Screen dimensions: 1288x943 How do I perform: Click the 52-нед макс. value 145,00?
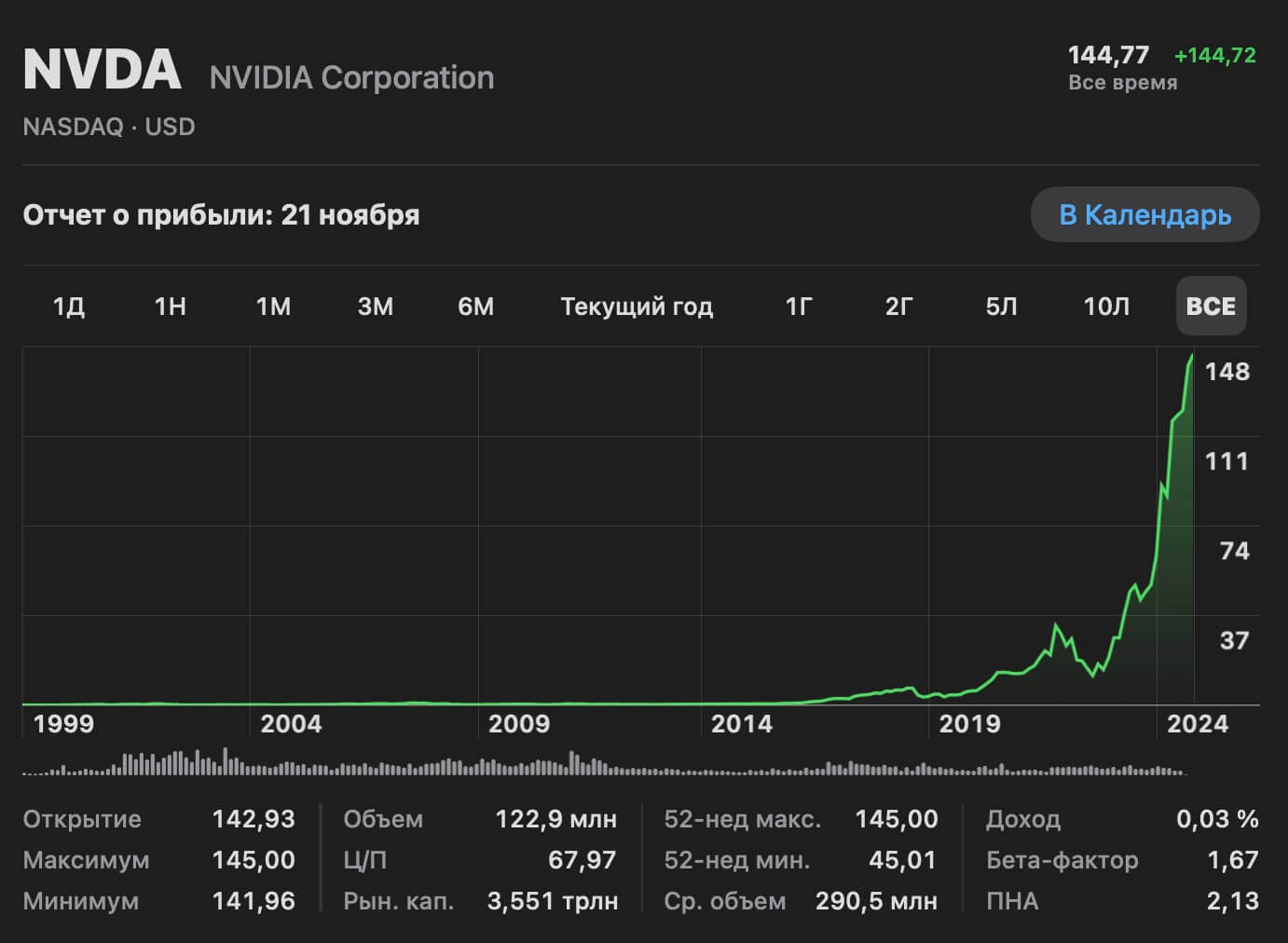897,819
